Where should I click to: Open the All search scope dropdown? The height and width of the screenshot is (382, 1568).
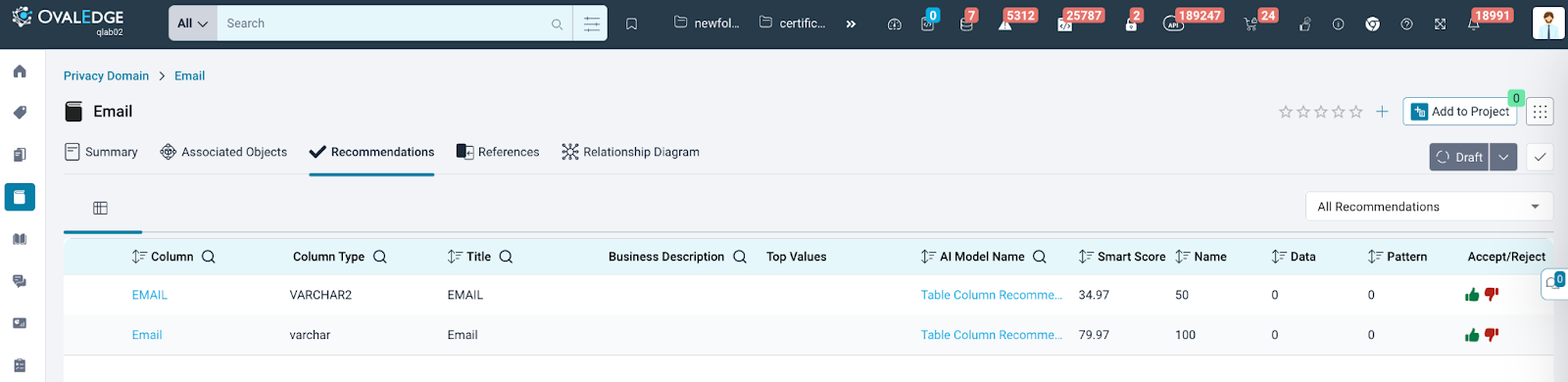click(193, 24)
